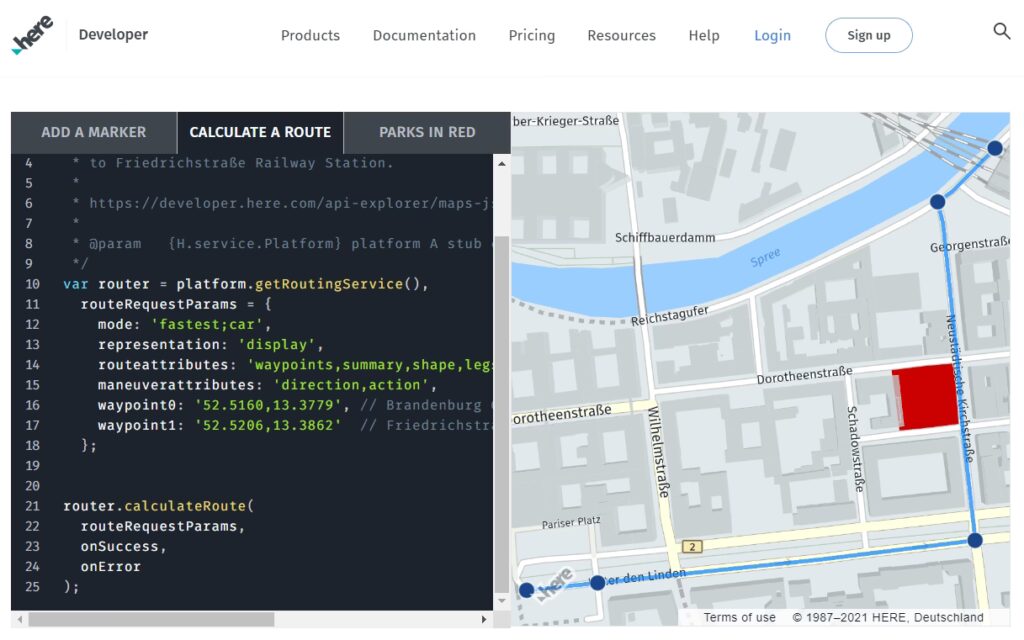Click the route endpoint dot near railway tracks

994,148
